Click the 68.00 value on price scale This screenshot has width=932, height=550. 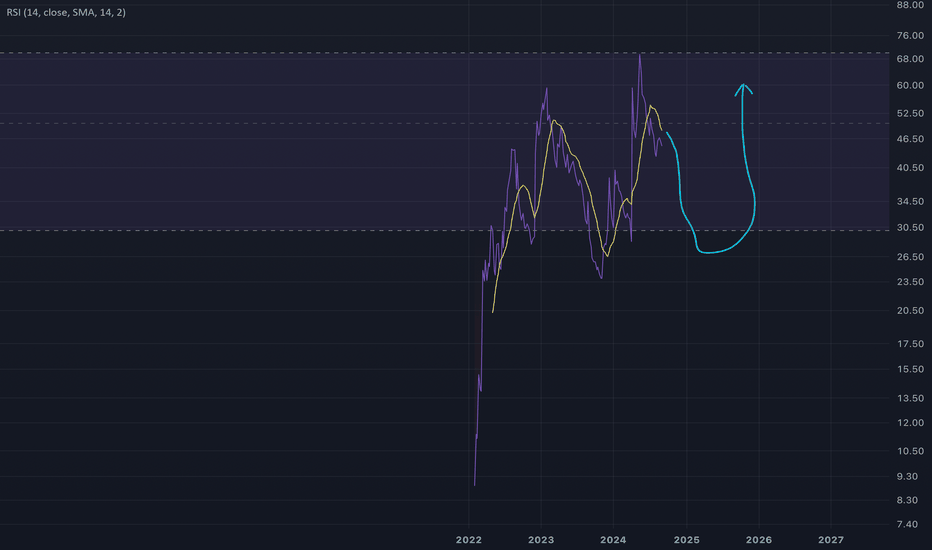click(910, 59)
